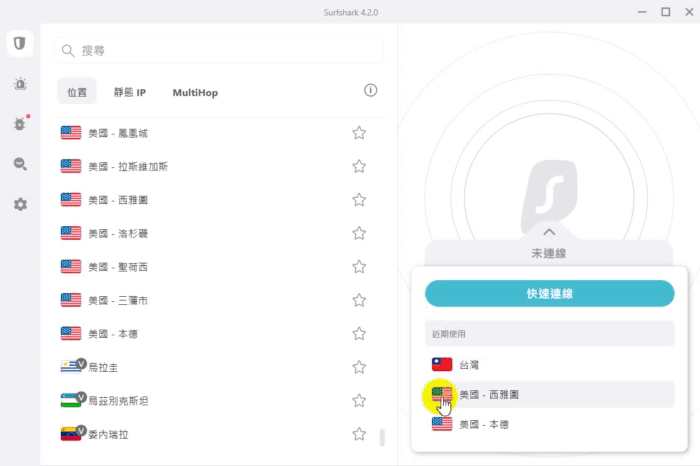Connect to 台灣 in recent list

tap(550, 365)
